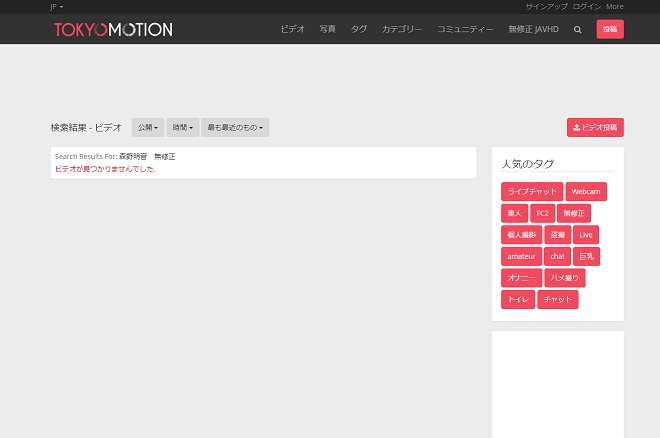Open the More link in top bar
The width and height of the screenshot is (660, 438).
614,6
